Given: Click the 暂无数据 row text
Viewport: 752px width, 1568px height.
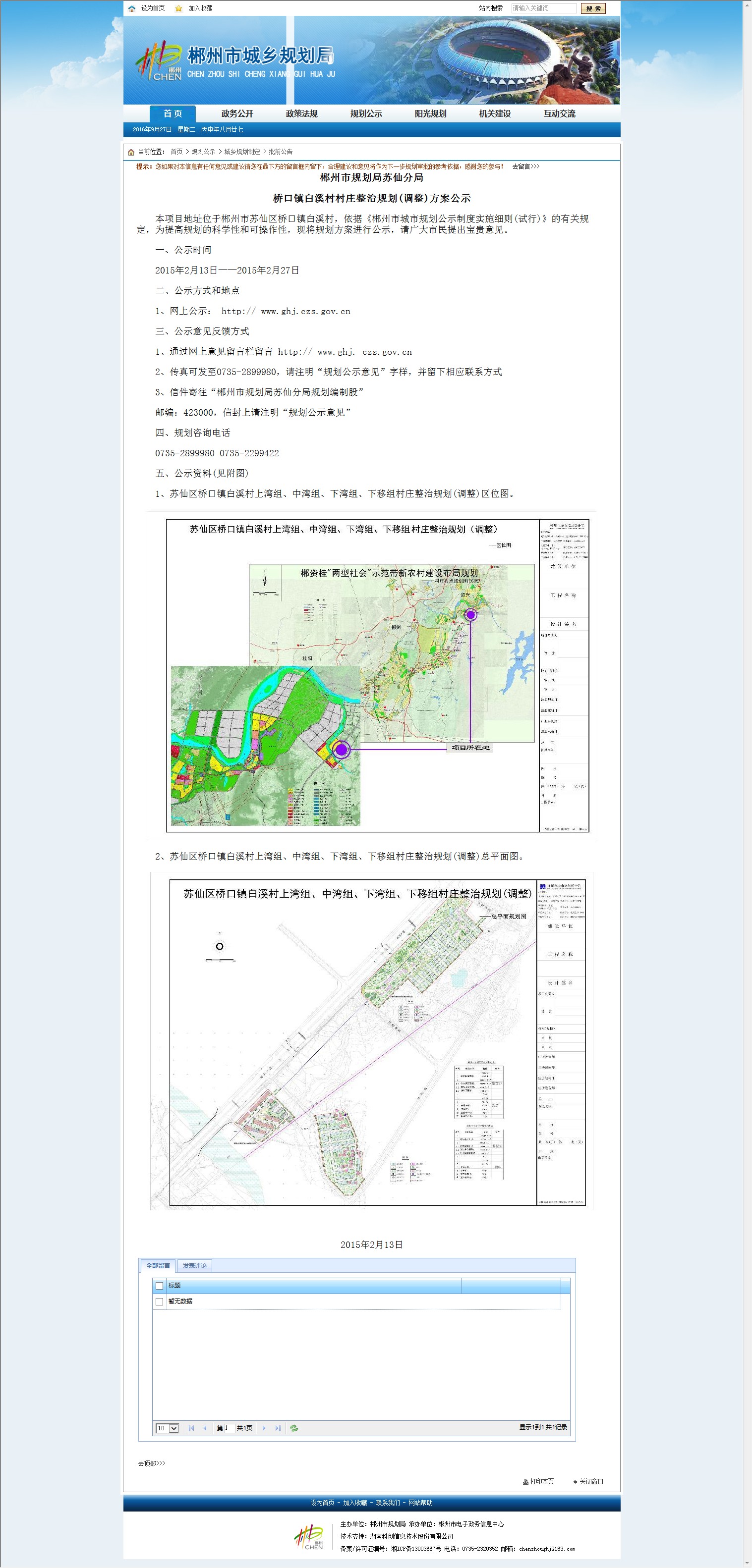Looking at the screenshot, I should point(180,1301).
